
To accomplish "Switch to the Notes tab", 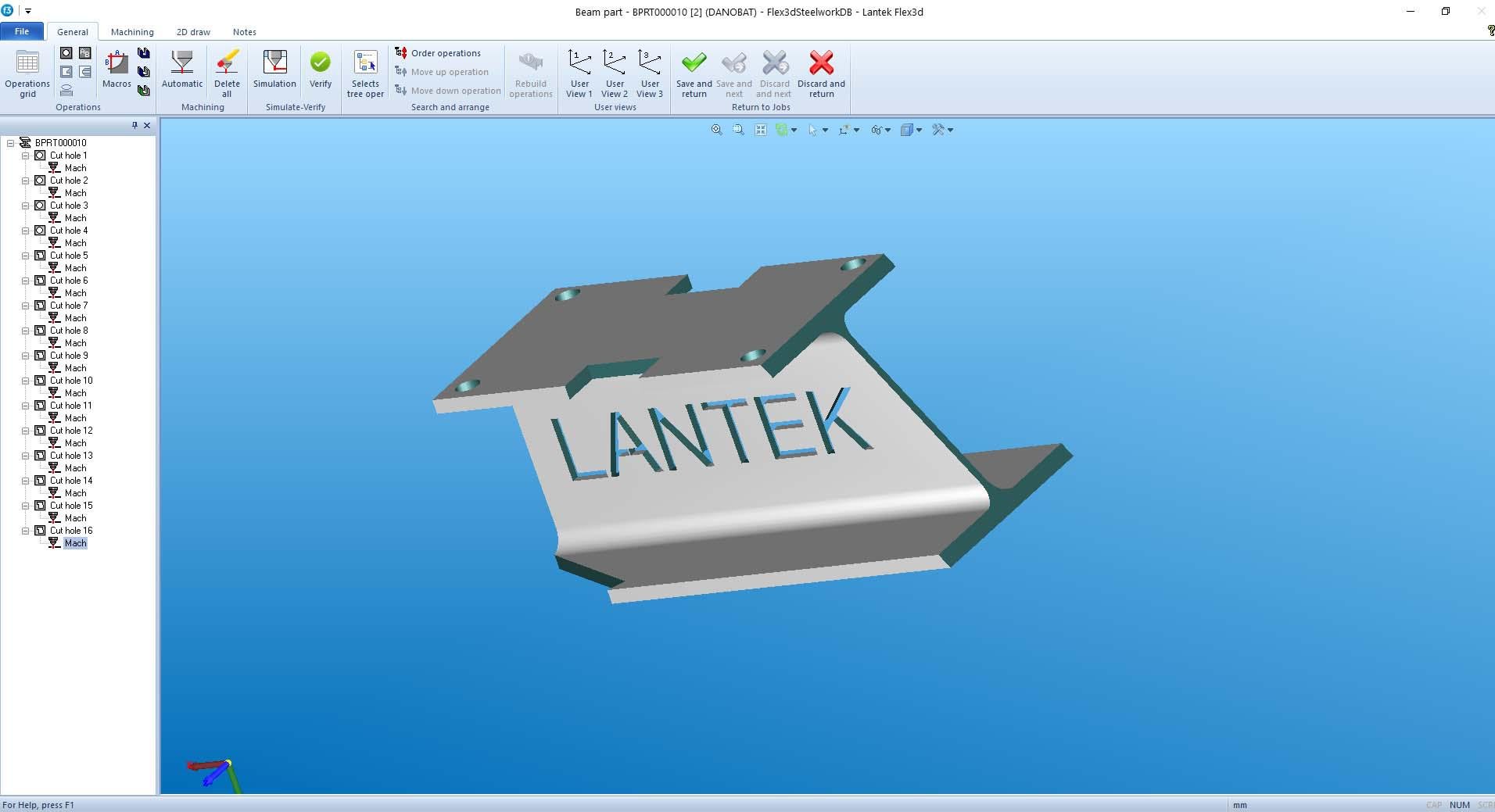I will (x=245, y=32).
